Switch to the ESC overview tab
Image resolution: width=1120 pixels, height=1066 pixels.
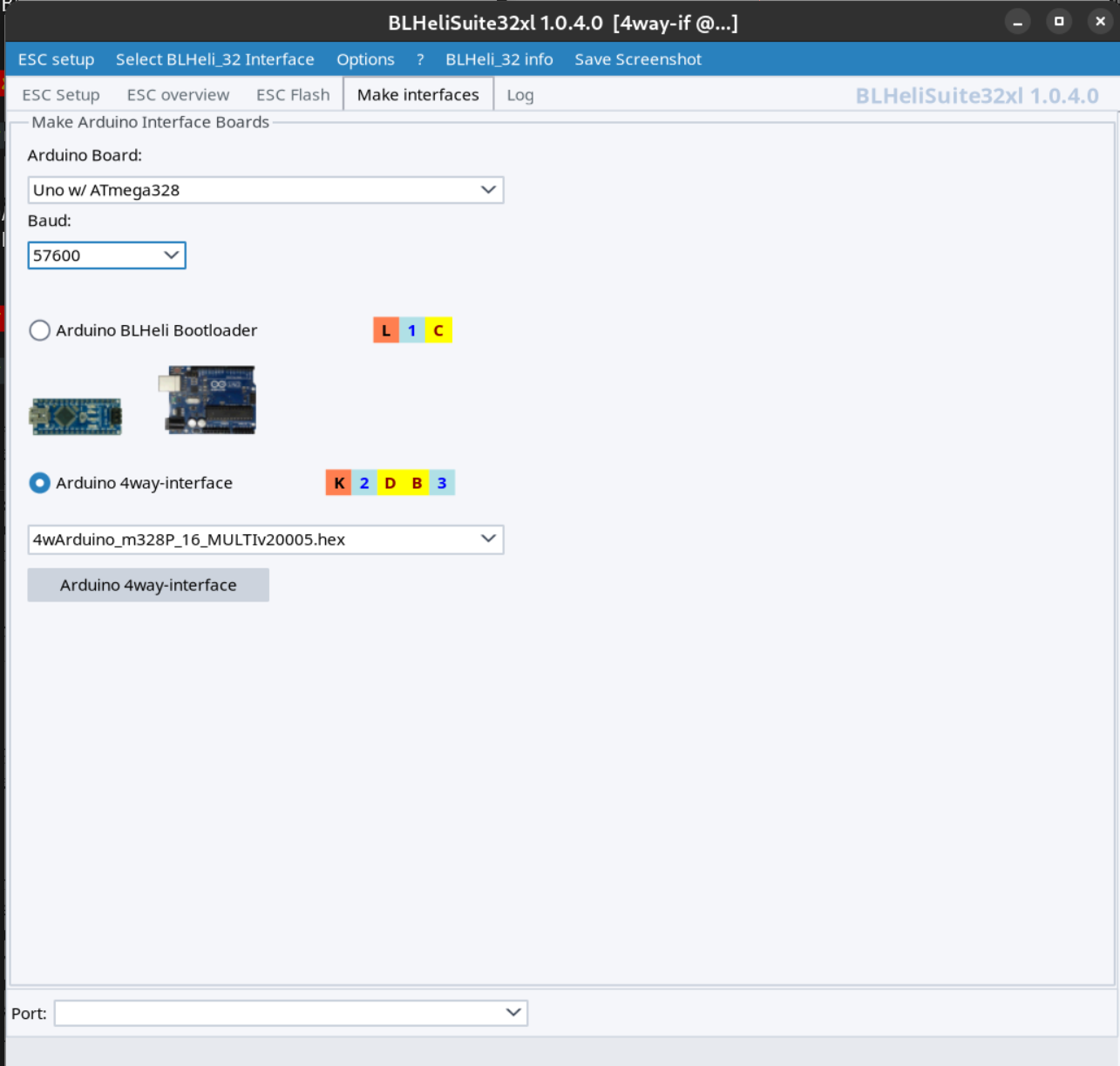pos(178,95)
